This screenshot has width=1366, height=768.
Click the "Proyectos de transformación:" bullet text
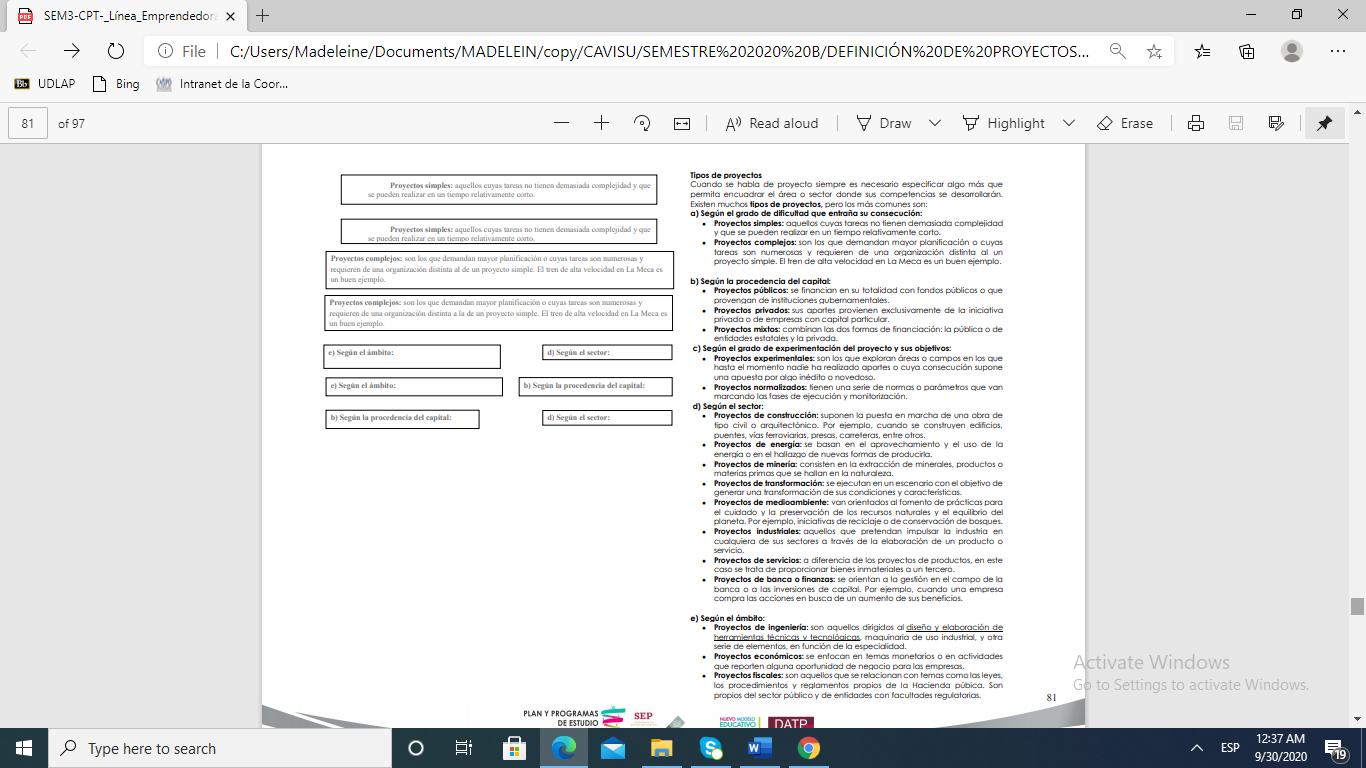(x=769, y=483)
